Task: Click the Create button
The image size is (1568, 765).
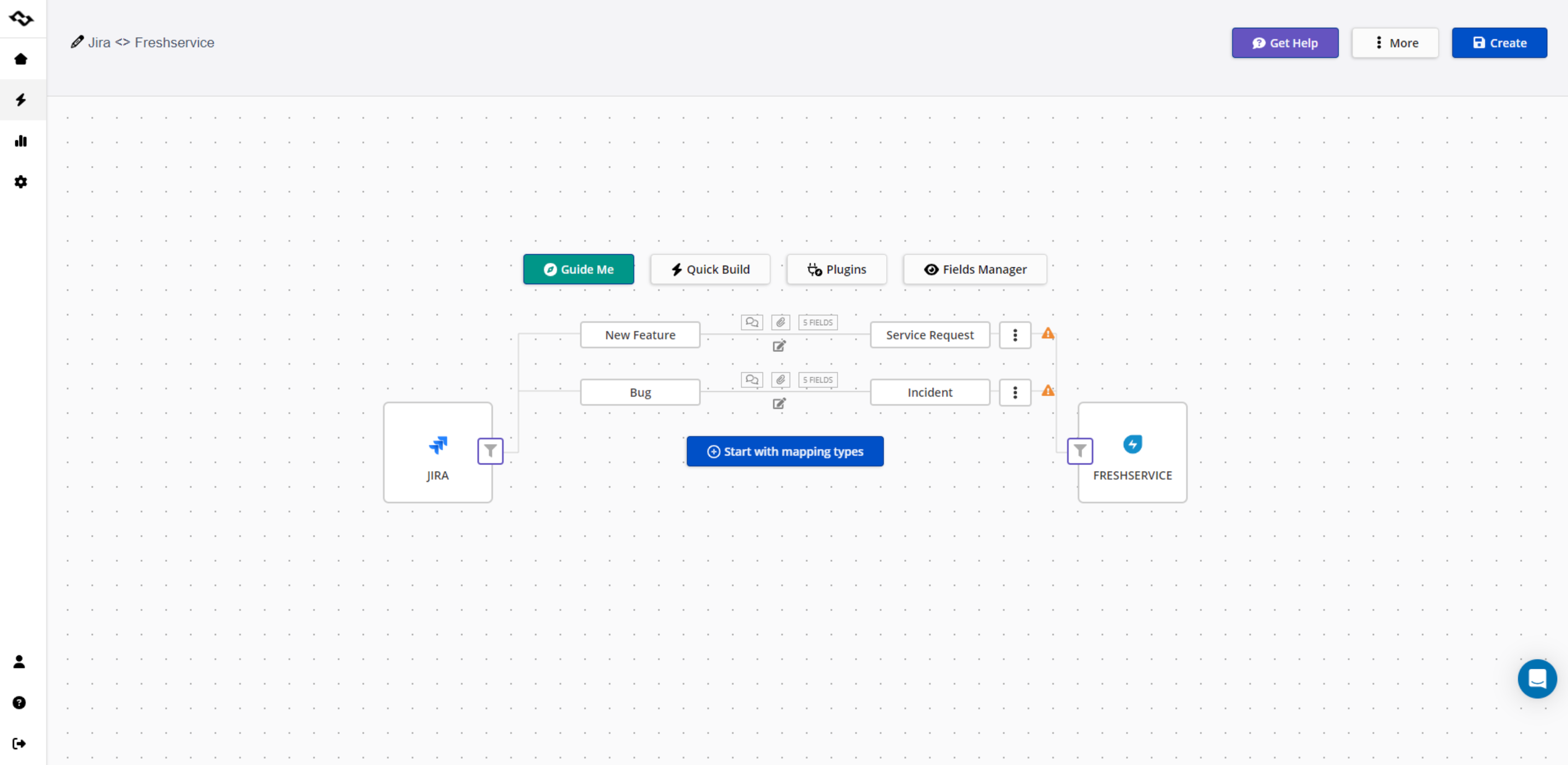Action: click(x=1499, y=43)
